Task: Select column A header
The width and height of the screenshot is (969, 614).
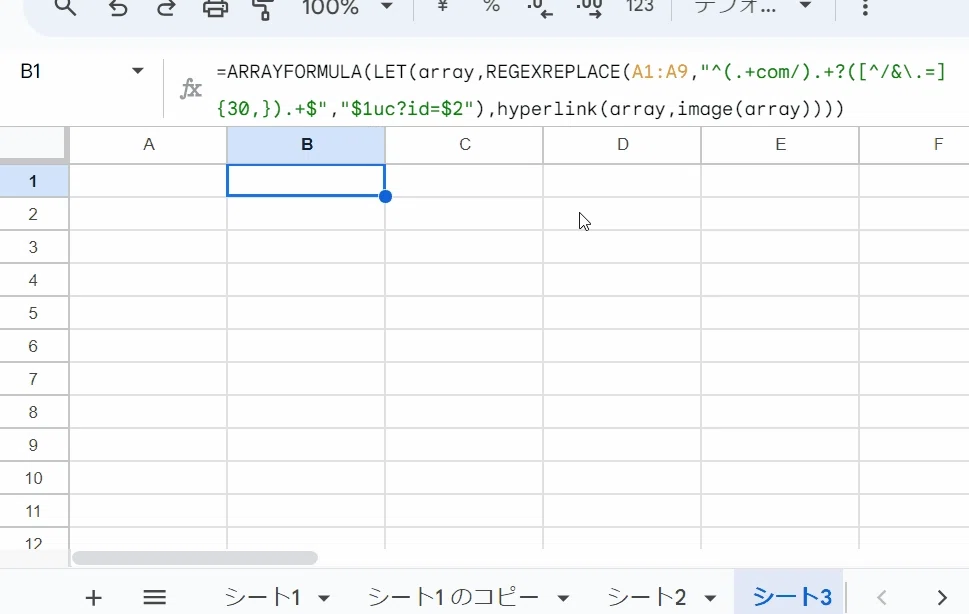Action: [148, 145]
